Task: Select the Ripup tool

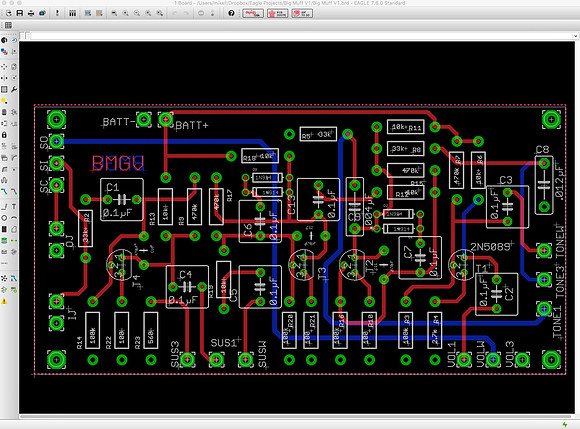Action: tap(14, 192)
